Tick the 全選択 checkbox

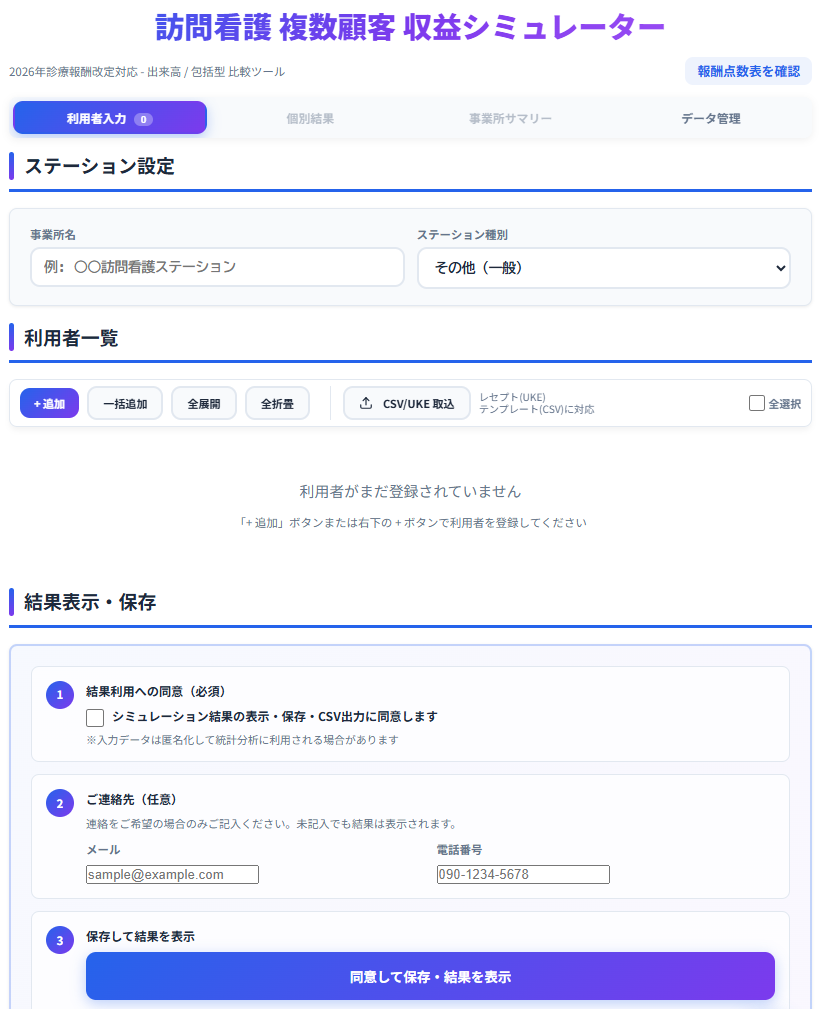[x=757, y=403]
